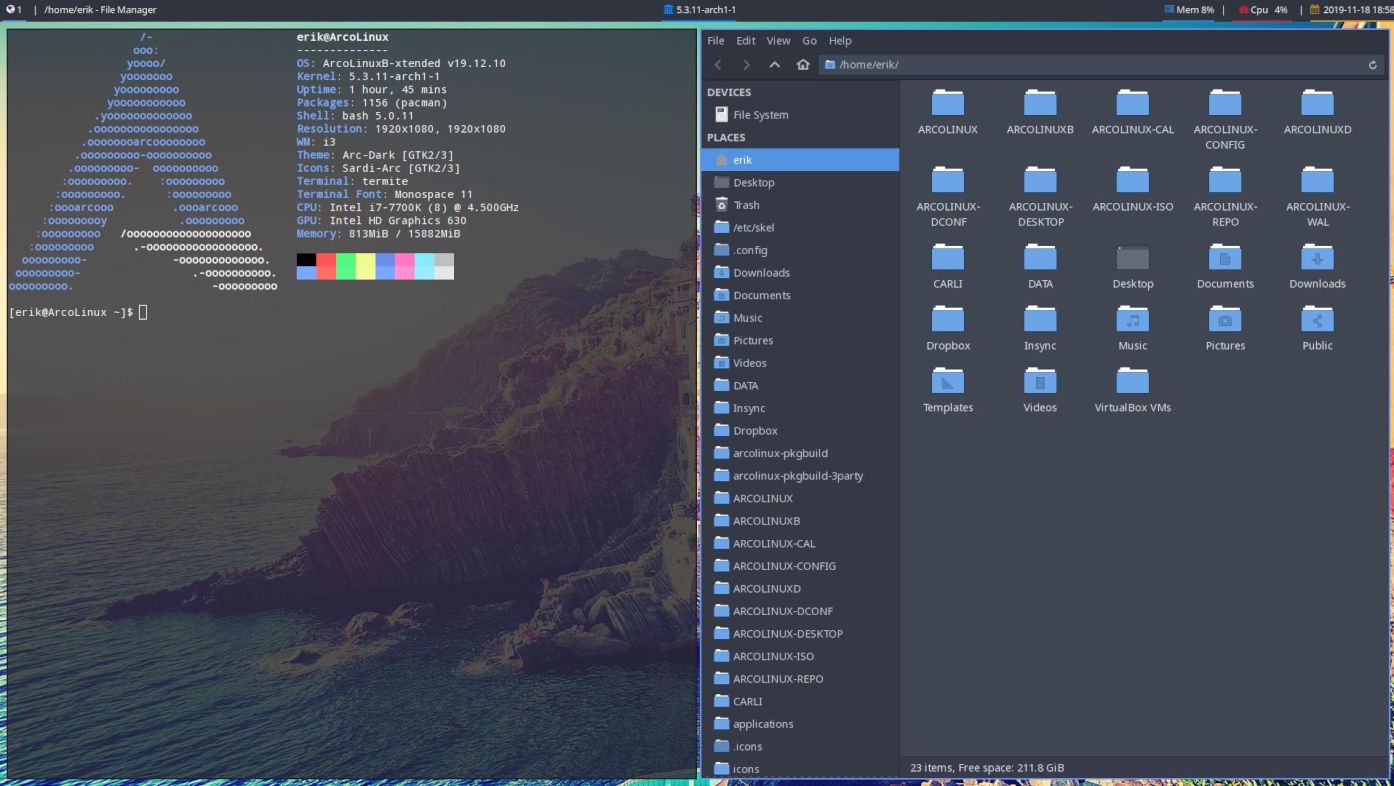Screen dimensions: 1394x786
Task: Go forward with the right arrow button
Action: [746, 64]
